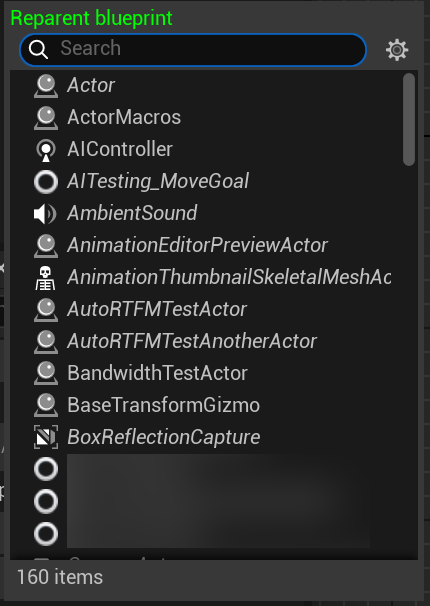The width and height of the screenshot is (430, 606).
Task: Click the Actor class icon
Action: 46,85
